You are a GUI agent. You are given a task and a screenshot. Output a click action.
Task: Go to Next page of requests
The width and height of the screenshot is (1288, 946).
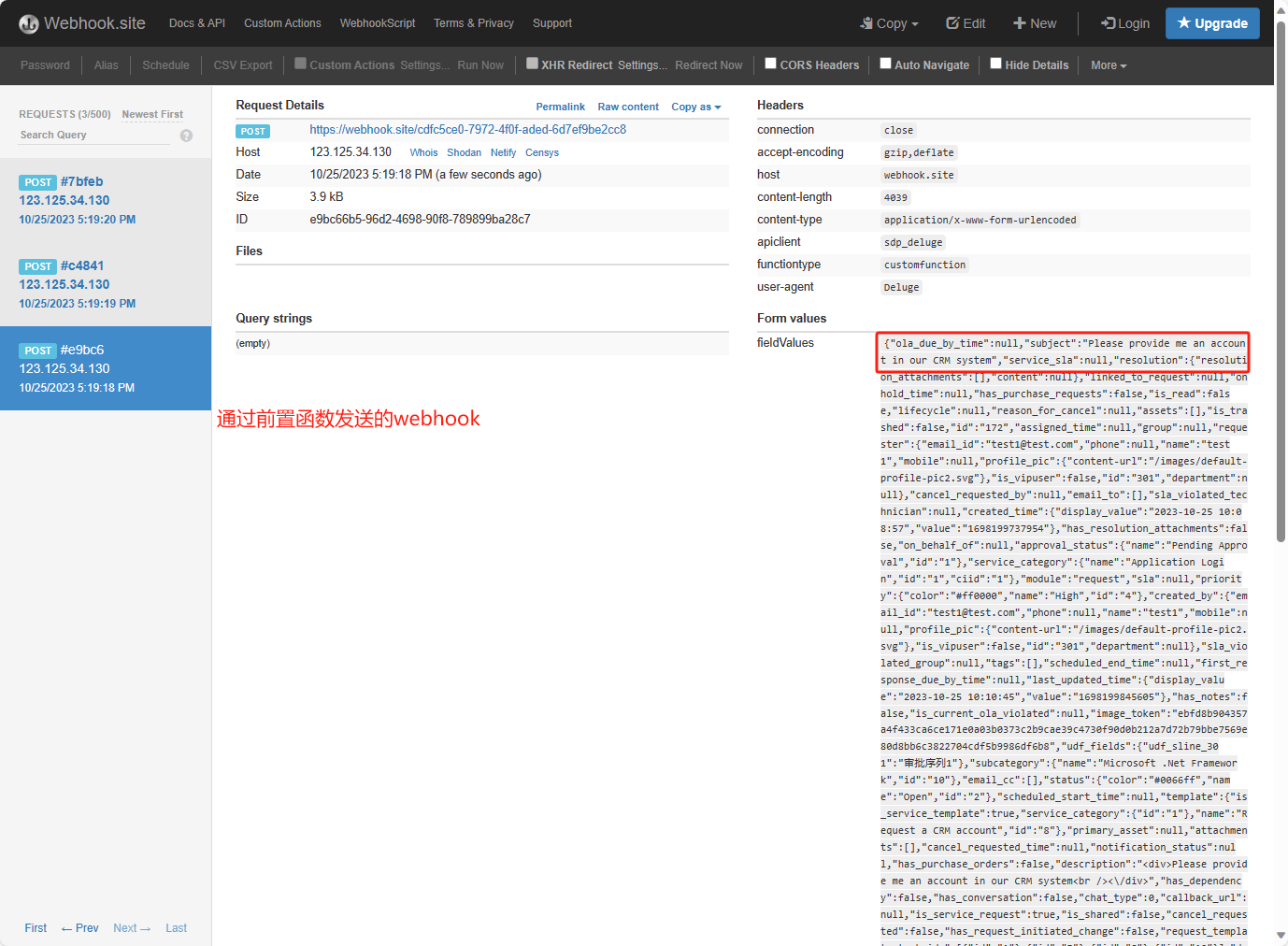pos(132,928)
